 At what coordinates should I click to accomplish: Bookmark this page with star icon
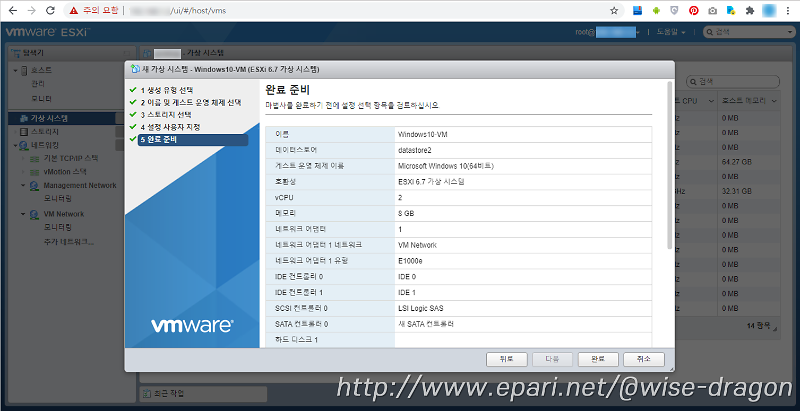point(614,10)
